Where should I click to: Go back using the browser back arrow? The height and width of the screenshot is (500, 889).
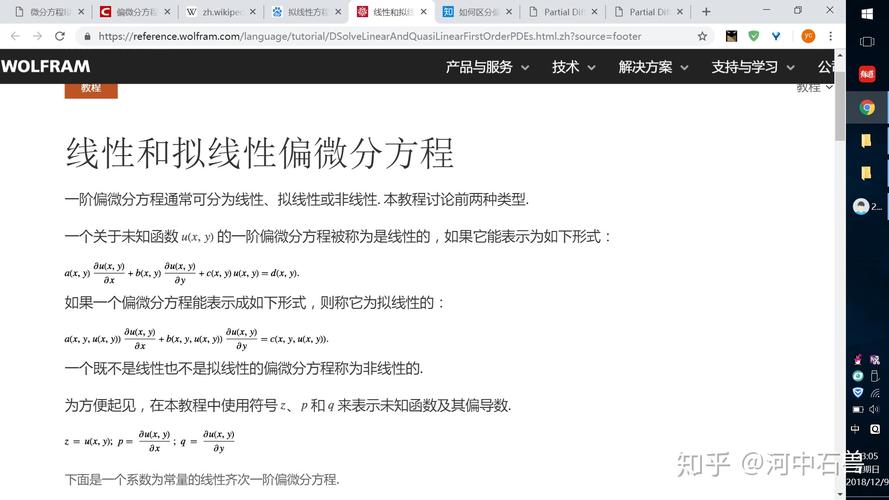point(15,36)
